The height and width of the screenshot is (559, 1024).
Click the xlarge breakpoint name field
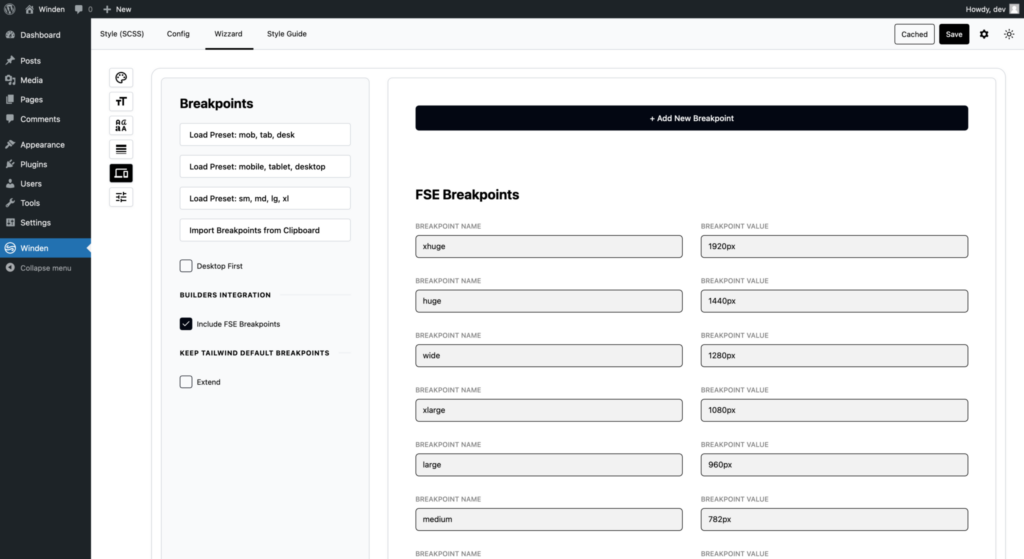pos(549,410)
